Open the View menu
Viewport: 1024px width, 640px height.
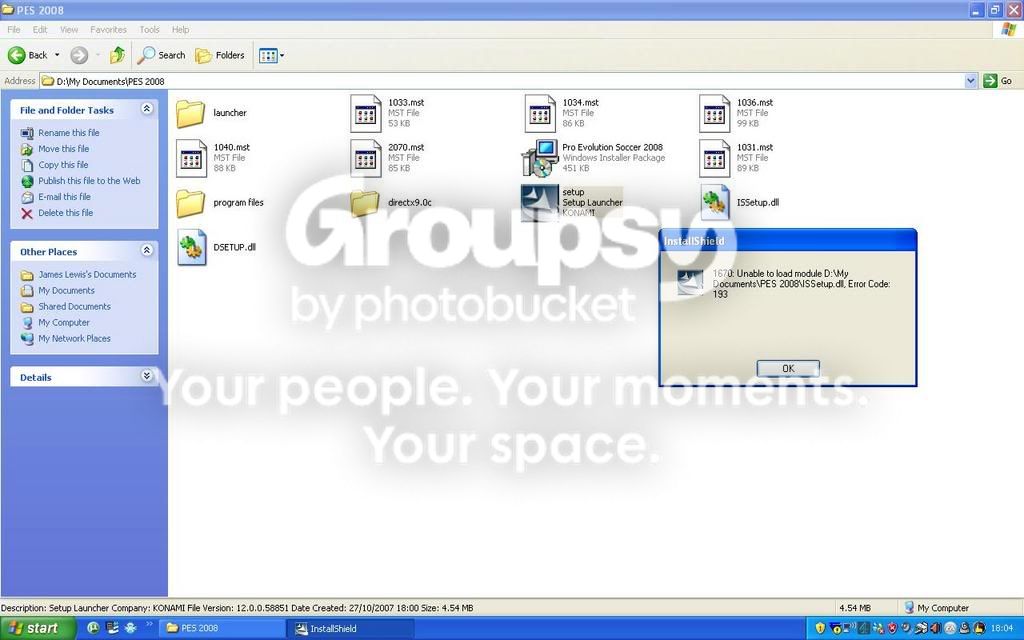click(69, 29)
